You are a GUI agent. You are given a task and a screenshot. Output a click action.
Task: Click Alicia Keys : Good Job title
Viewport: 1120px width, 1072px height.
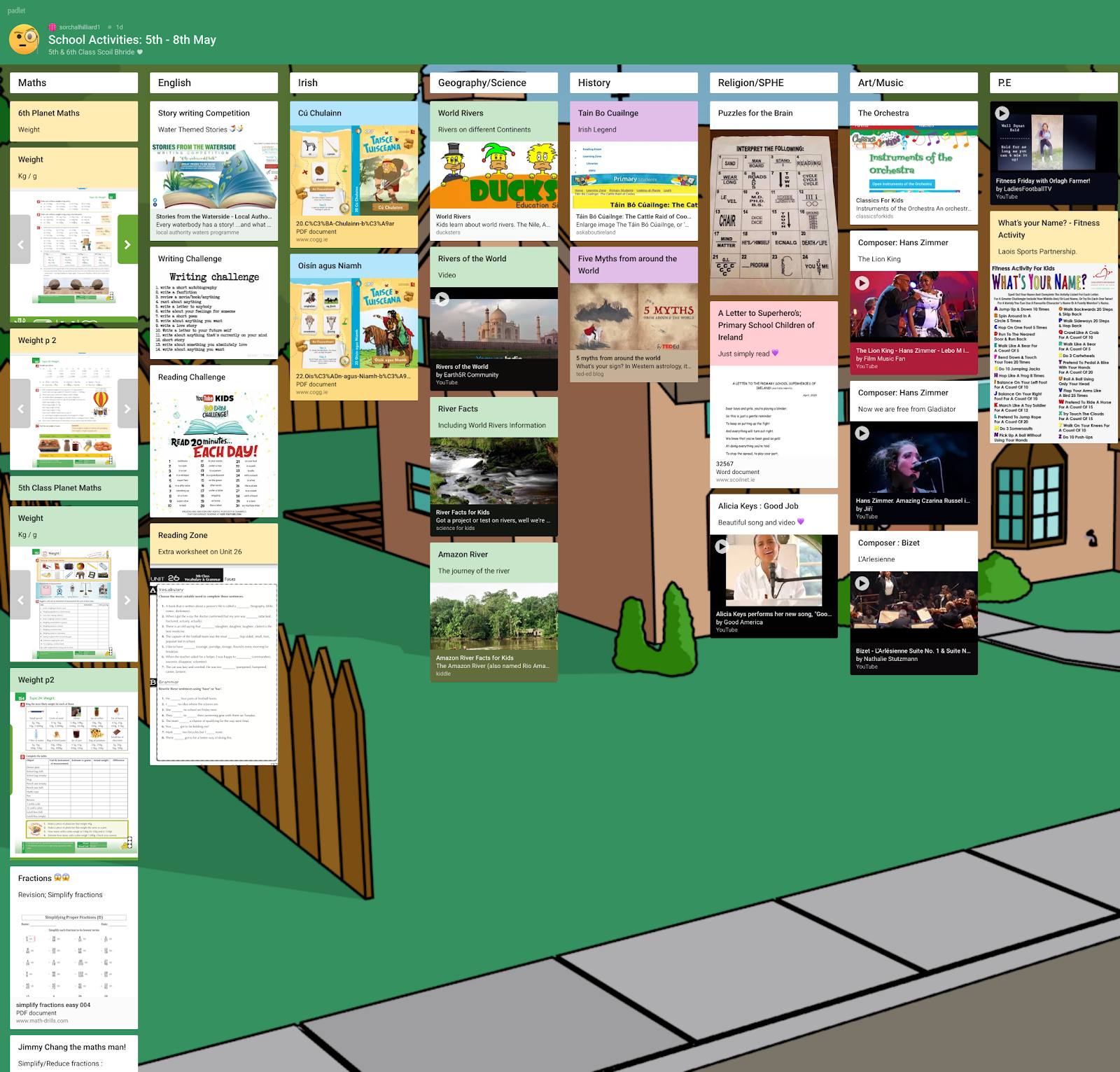point(758,506)
